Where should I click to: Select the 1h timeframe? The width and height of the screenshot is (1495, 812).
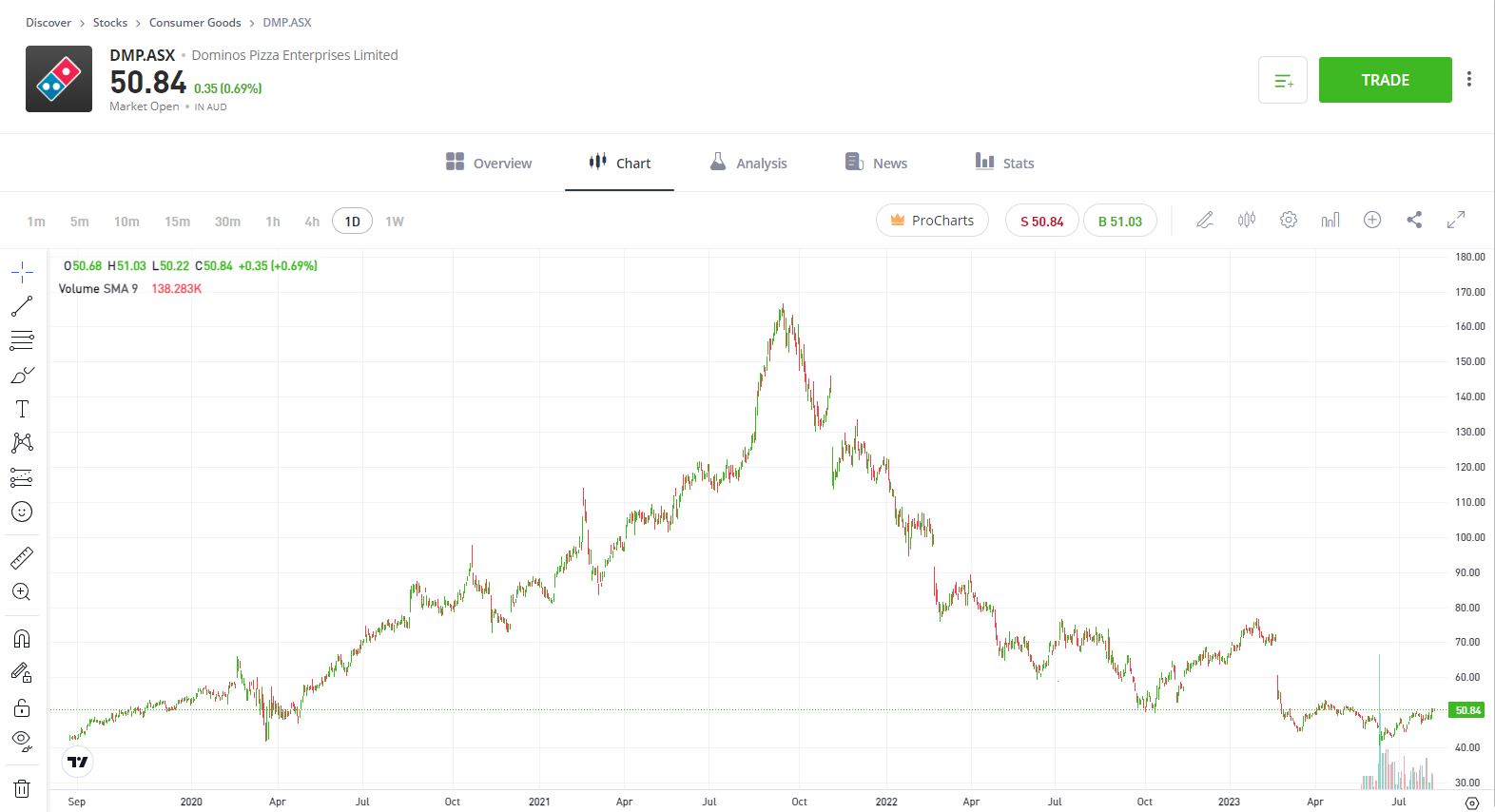coord(273,222)
